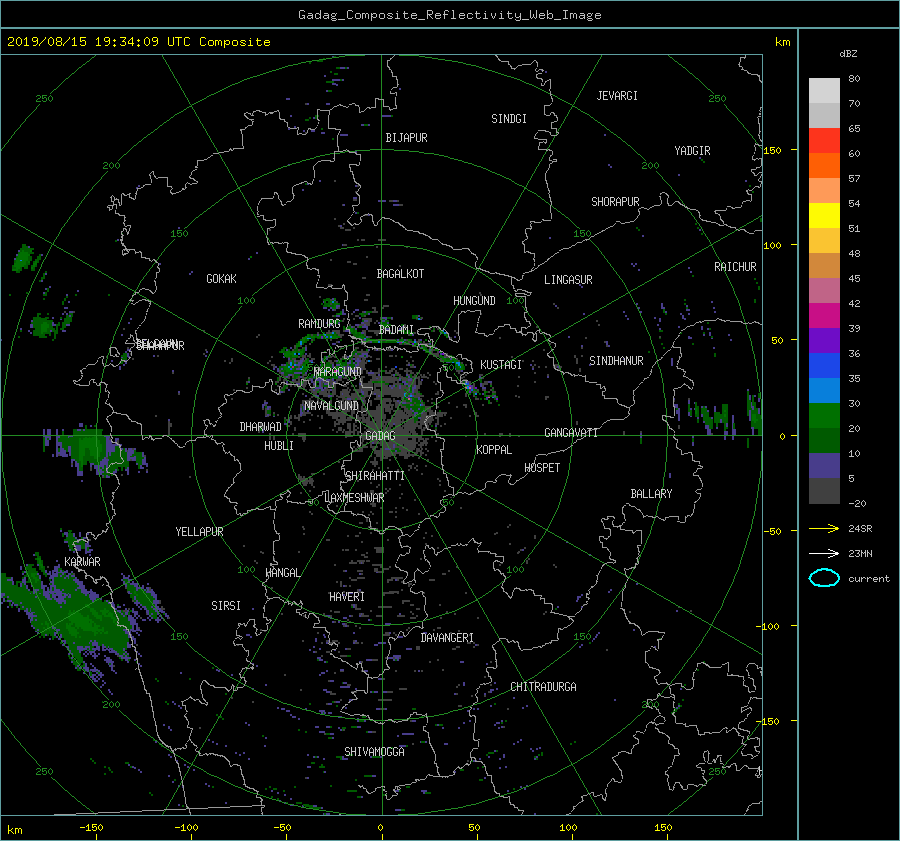The height and width of the screenshot is (841, 900).
Task: Click the GANGAVATI city label
Action: click(x=571, y=433)
